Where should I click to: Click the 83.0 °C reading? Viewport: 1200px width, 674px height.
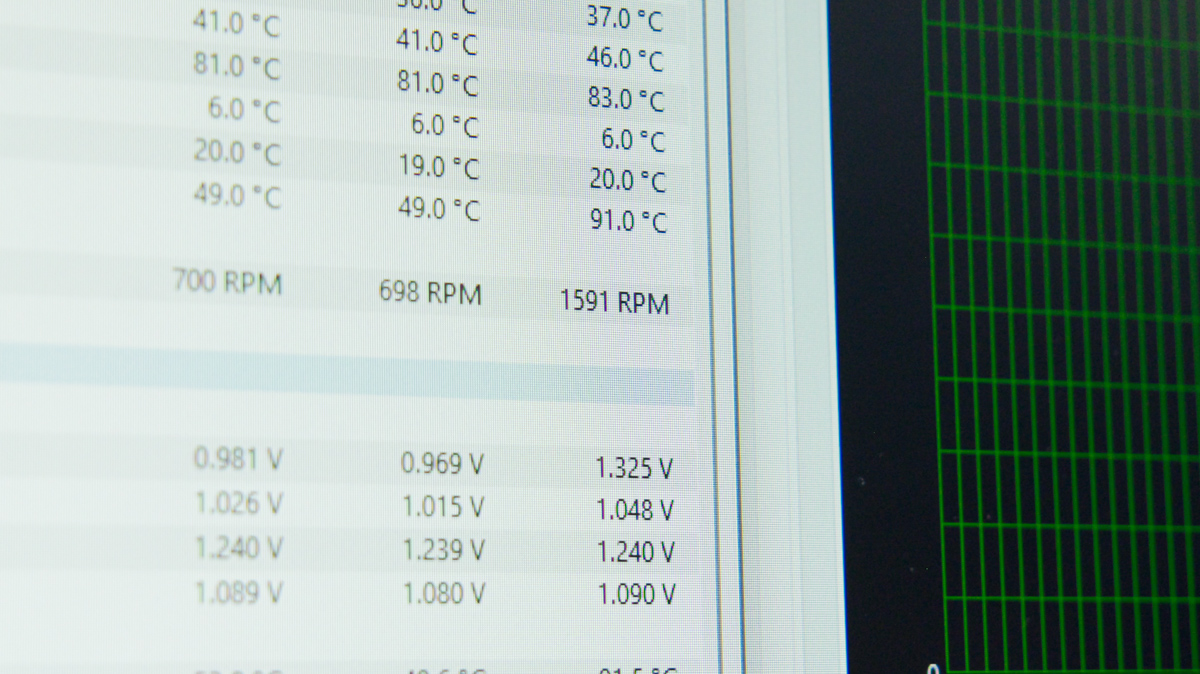coord(626,100)
